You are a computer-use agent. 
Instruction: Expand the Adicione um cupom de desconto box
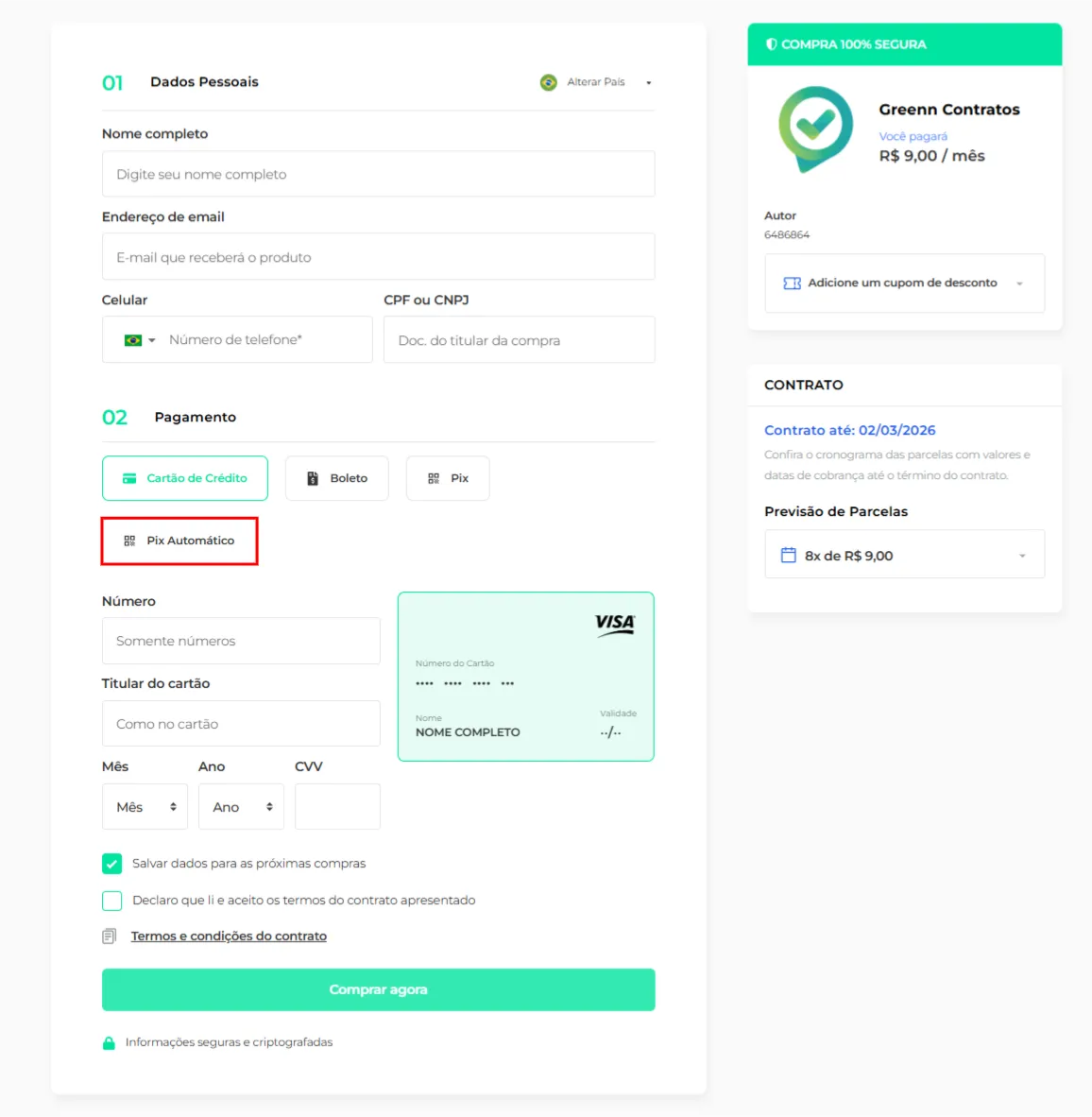pos(904,283)
